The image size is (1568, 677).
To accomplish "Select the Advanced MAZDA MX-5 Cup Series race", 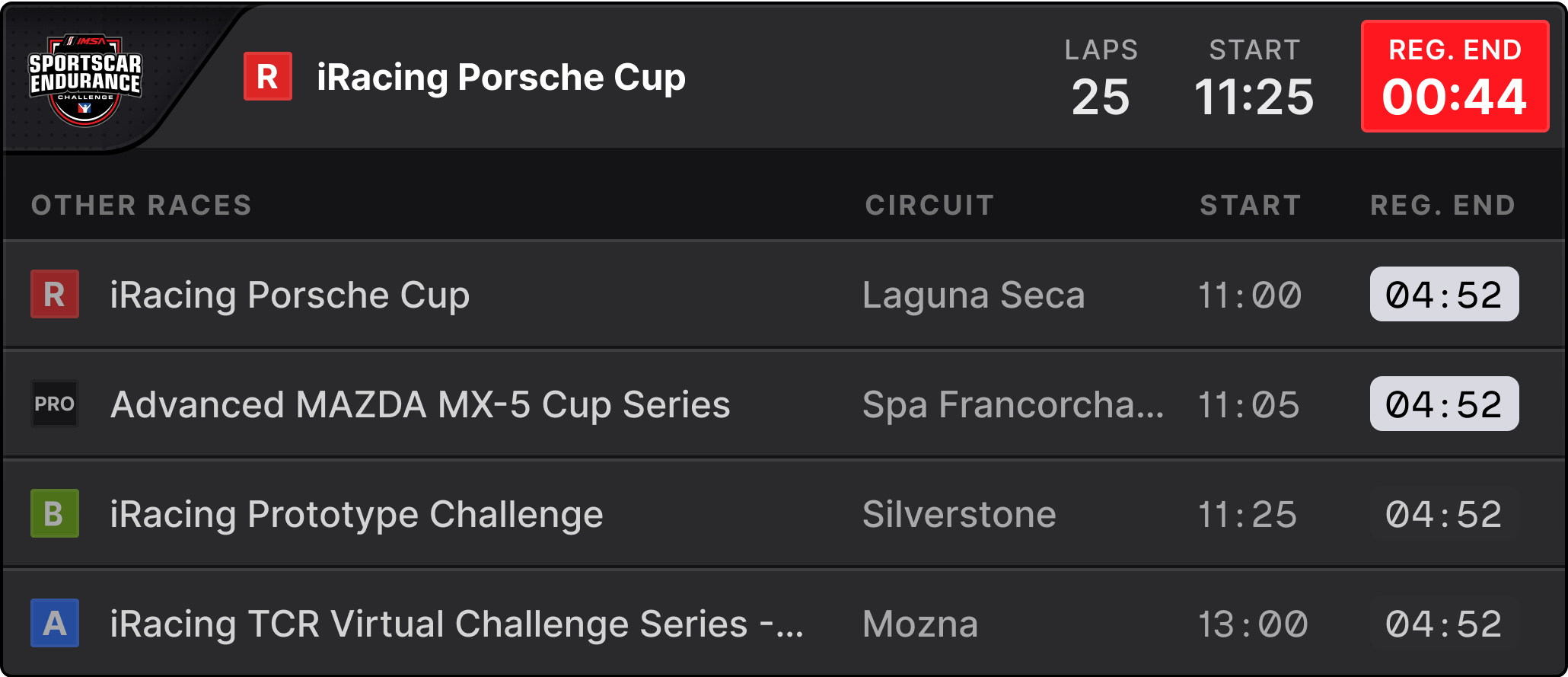I will [420, 404].
